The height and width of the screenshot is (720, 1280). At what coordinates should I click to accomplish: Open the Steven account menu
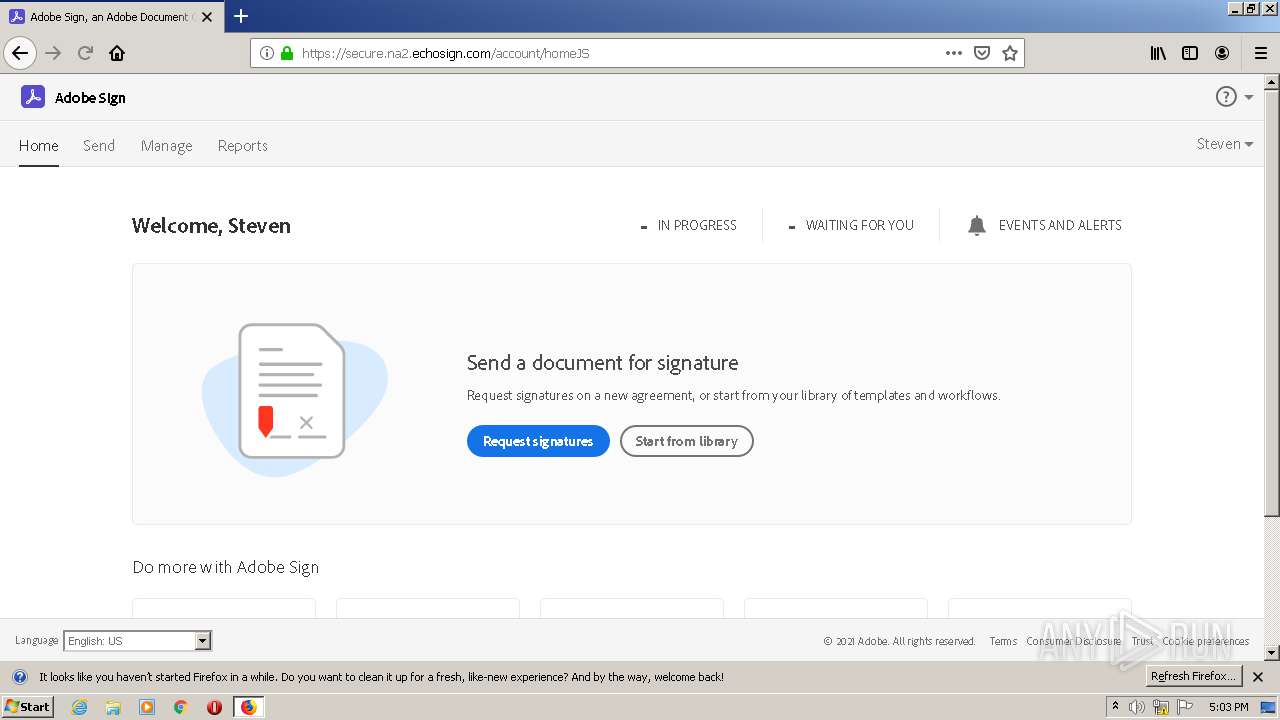(x=1224, y=144)
